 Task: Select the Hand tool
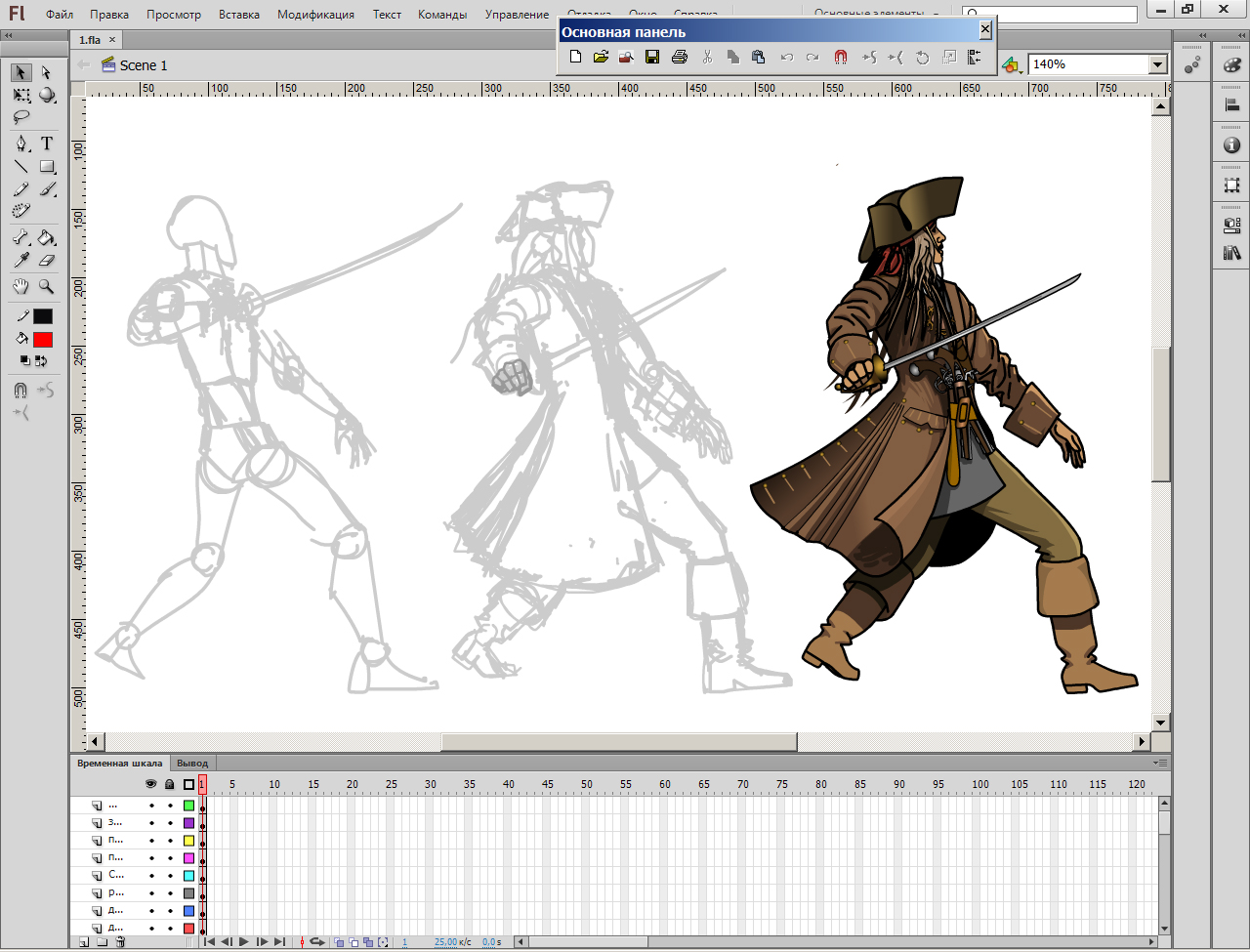point(21,286)
